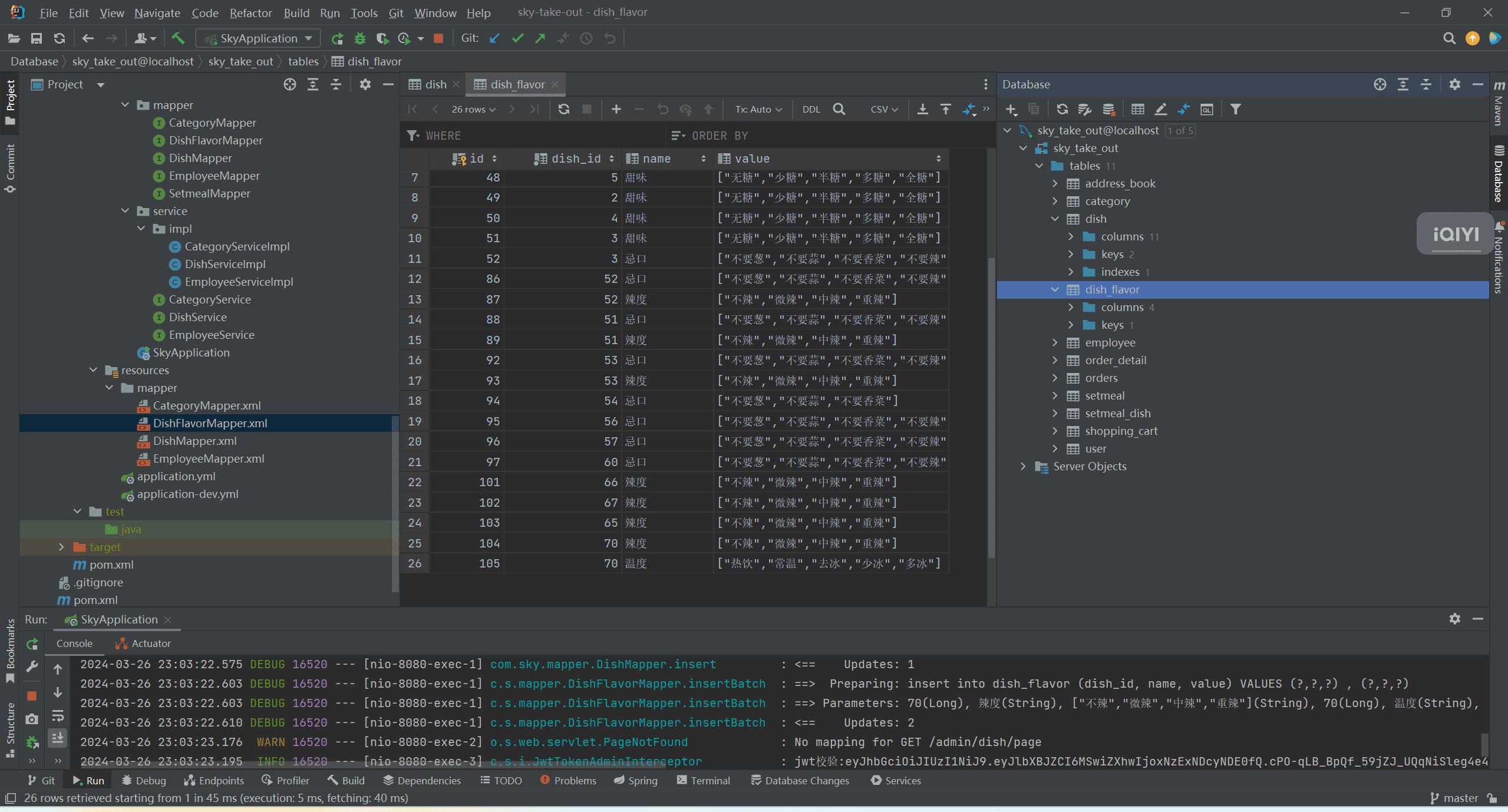Click the master branch status widget
The image size is (1508, 812).
[1454, 798]
